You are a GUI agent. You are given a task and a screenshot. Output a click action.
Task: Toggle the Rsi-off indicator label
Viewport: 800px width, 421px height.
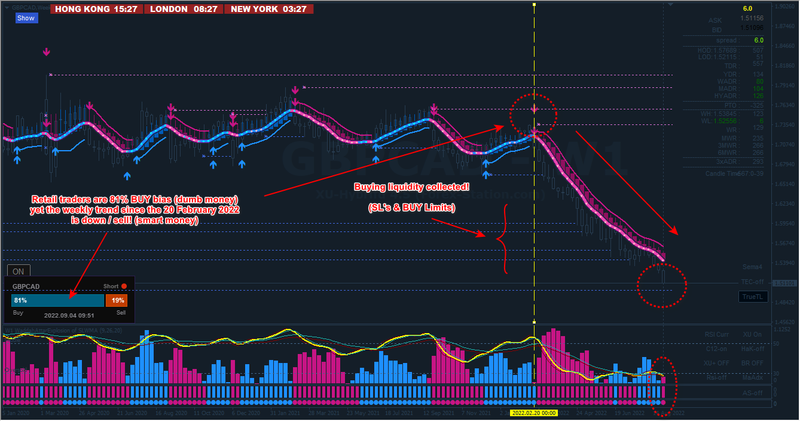tap(717, 378)
